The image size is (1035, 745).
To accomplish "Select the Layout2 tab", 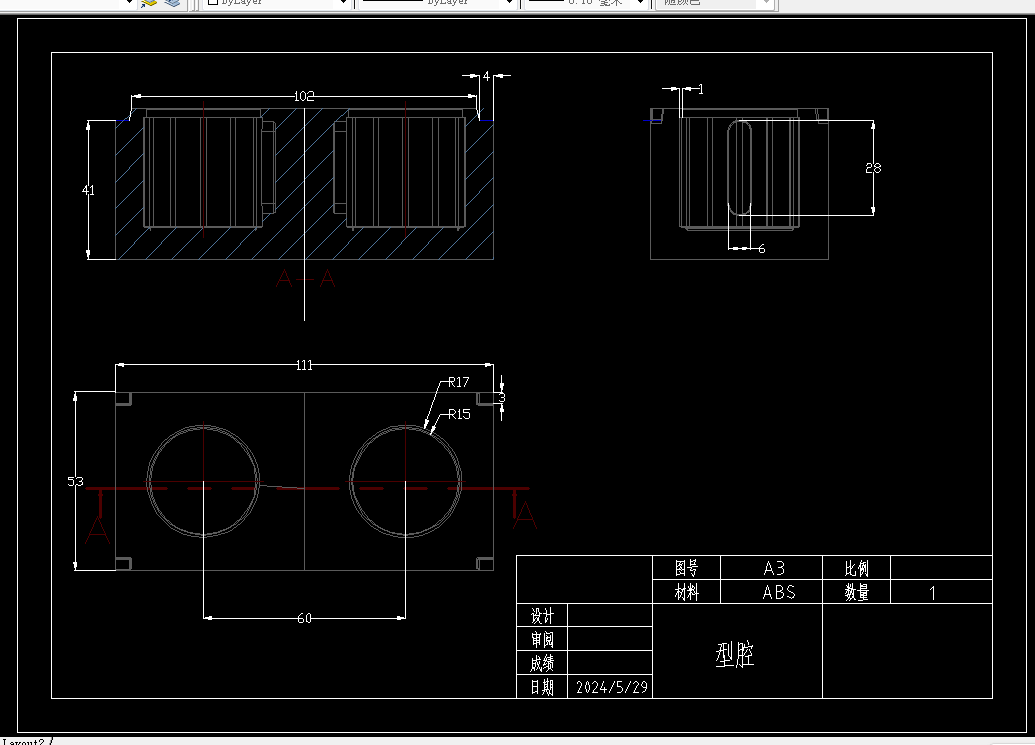I will 23,741.
